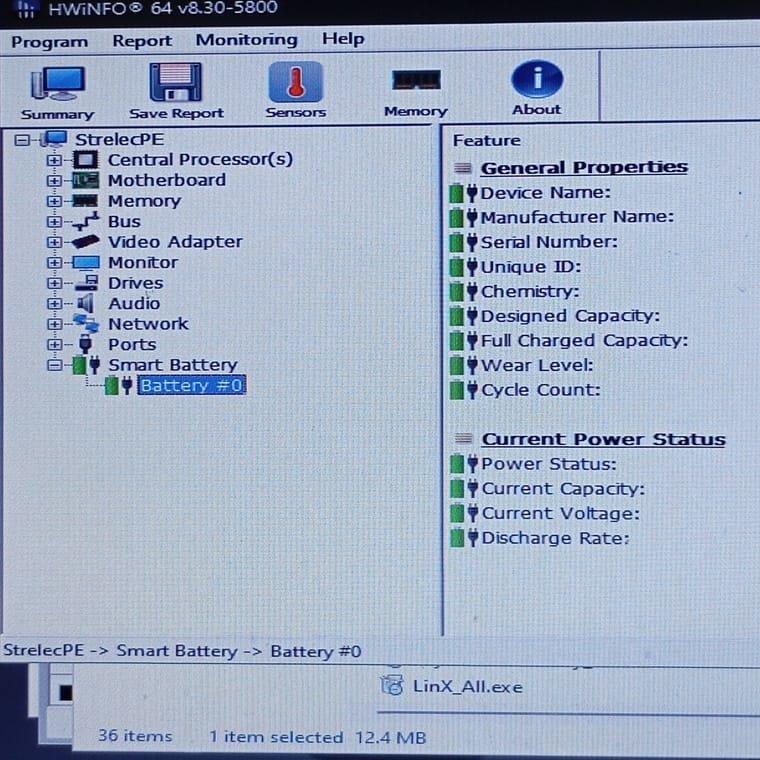
Task: Click the status bar path text
Action: (x=182, y=651)
